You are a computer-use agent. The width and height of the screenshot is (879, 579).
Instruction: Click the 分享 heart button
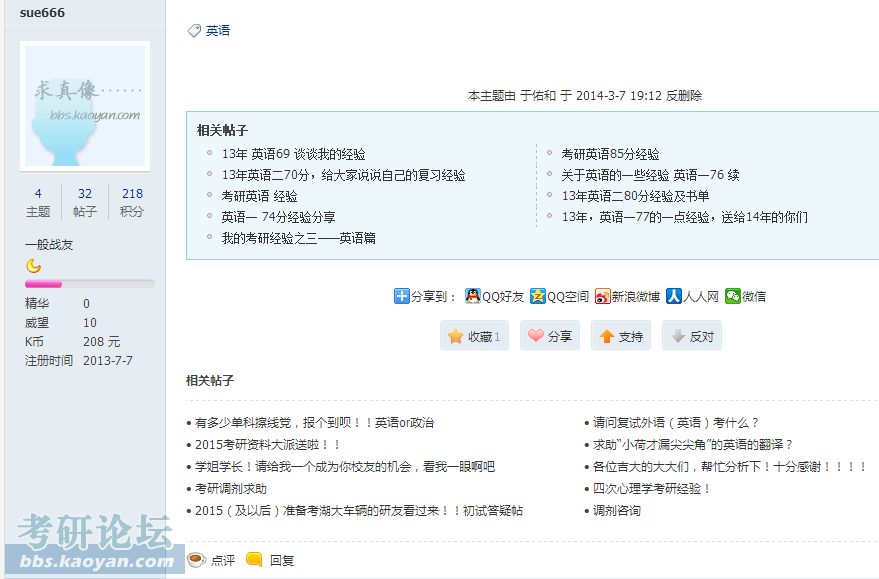click(549, 336)
